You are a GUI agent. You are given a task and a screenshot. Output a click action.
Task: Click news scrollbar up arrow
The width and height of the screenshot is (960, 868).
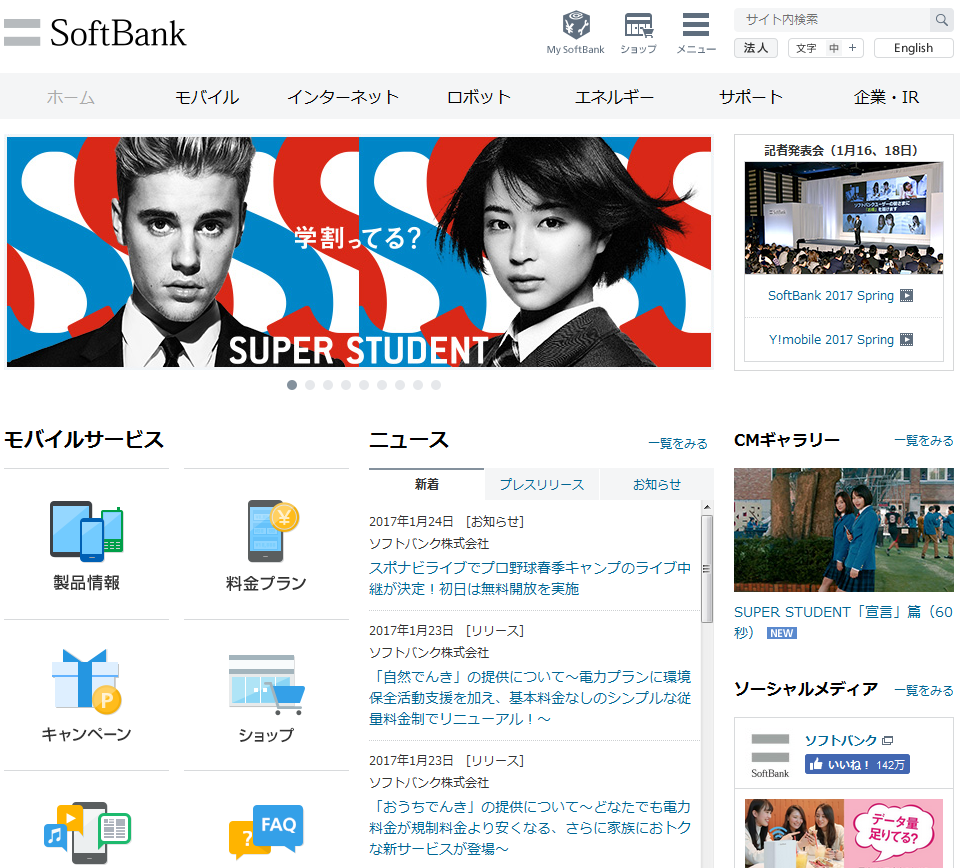[707, 507]
